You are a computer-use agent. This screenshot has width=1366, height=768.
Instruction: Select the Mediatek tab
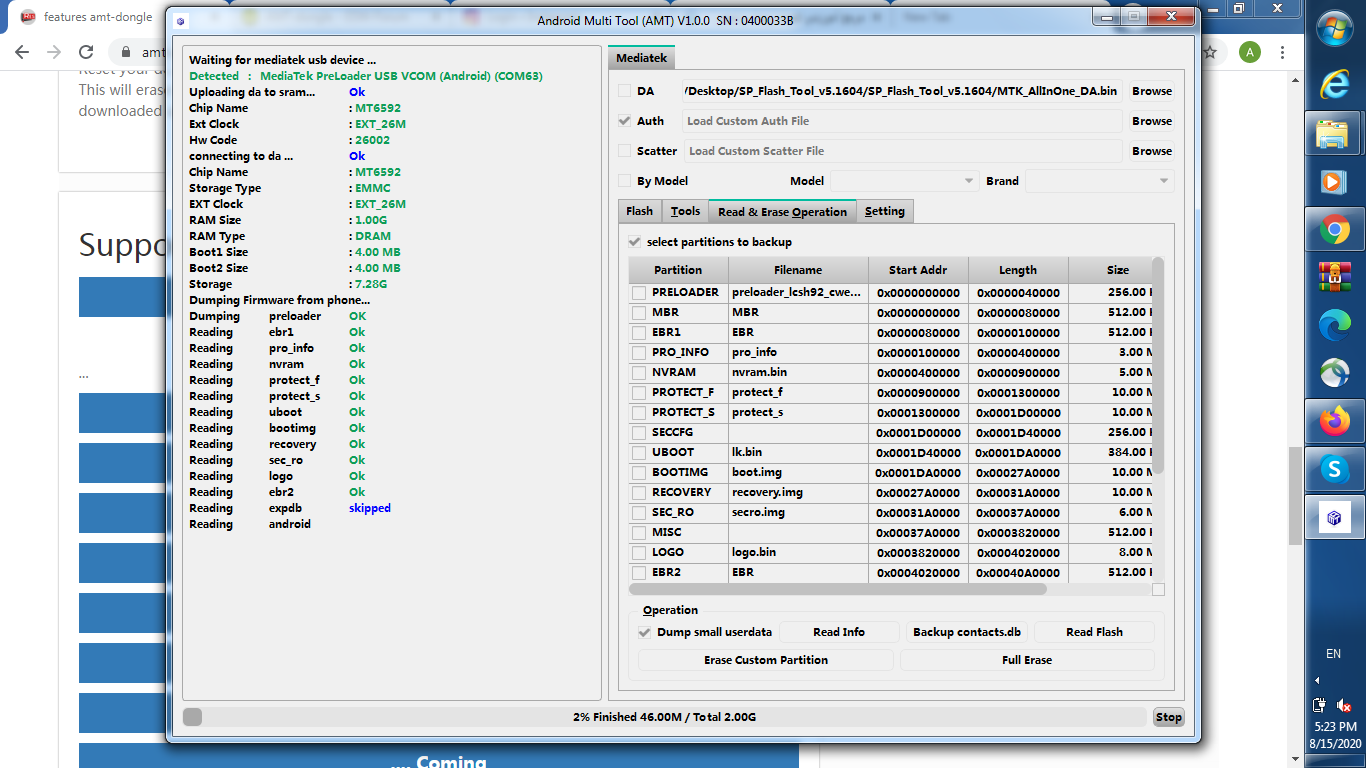tap(641, 59)
